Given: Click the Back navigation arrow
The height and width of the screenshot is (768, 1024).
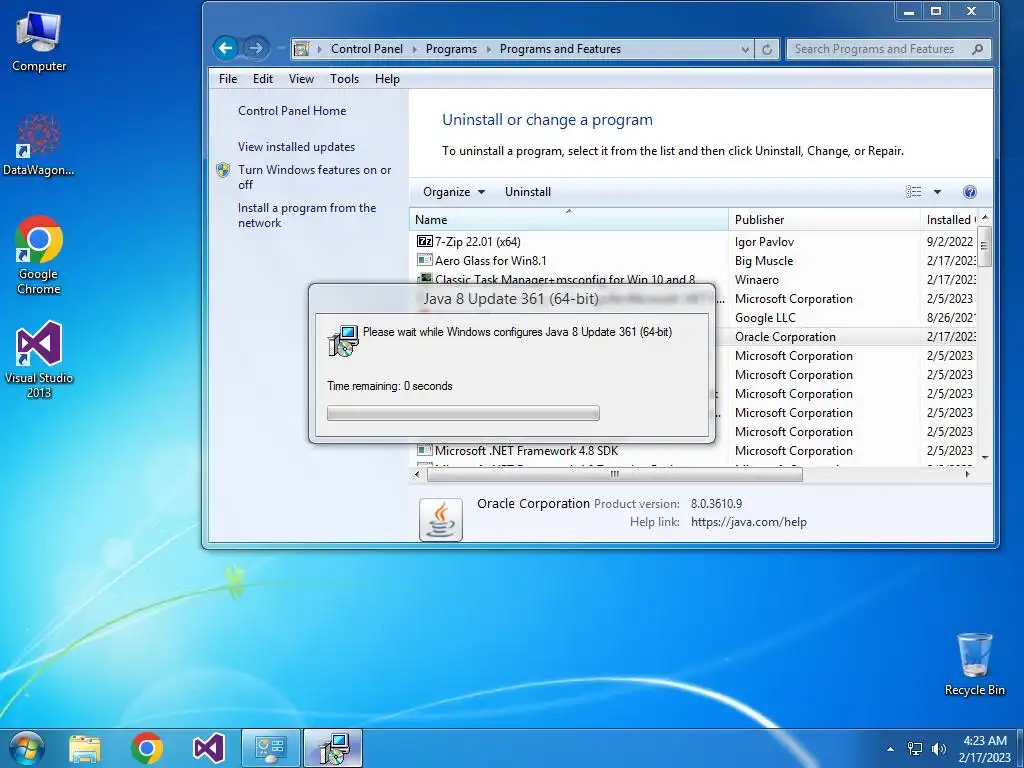Looking at the screenshot, I should (x=225, y=48).
